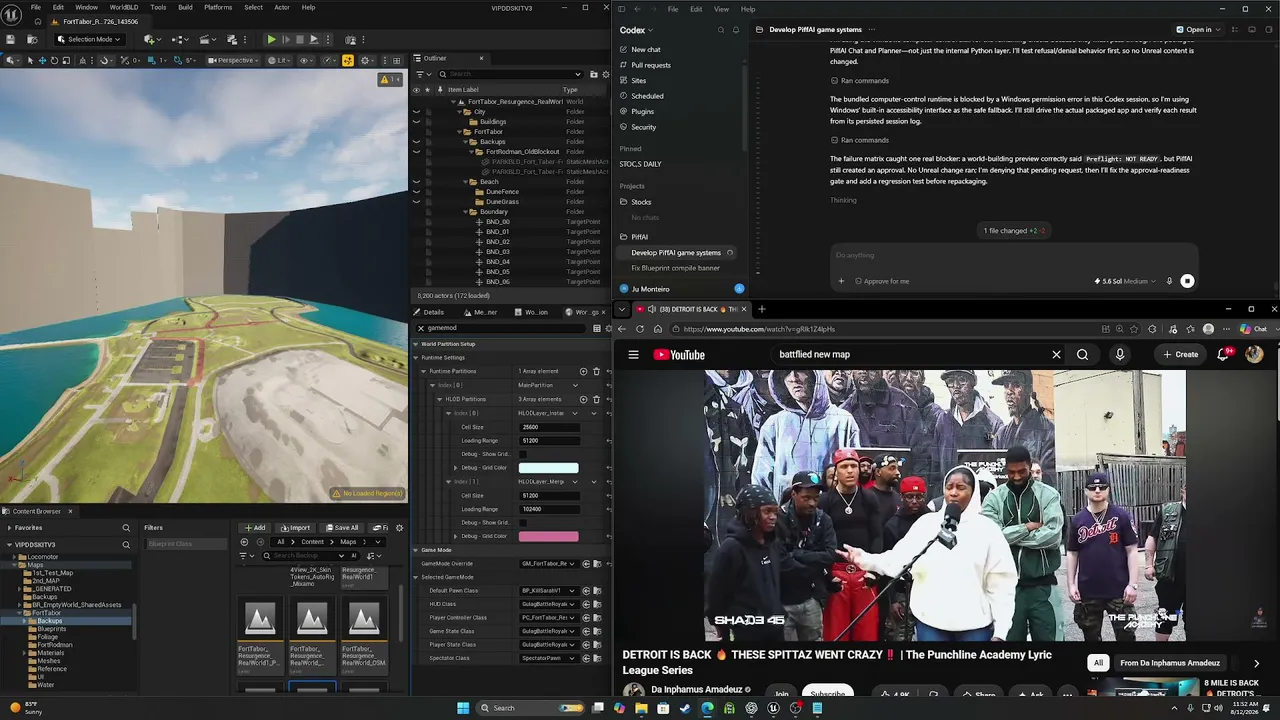Open the weather widget on taskbar
The width and height of the screenshot is (1280, 720).
tap(24, 708)
